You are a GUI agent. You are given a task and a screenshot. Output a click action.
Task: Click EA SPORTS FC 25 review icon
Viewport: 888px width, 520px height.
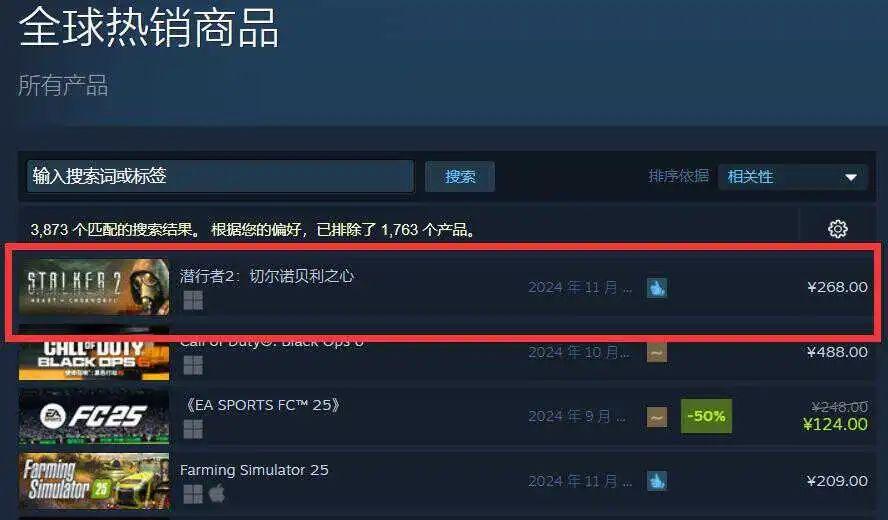coord(657,417)
